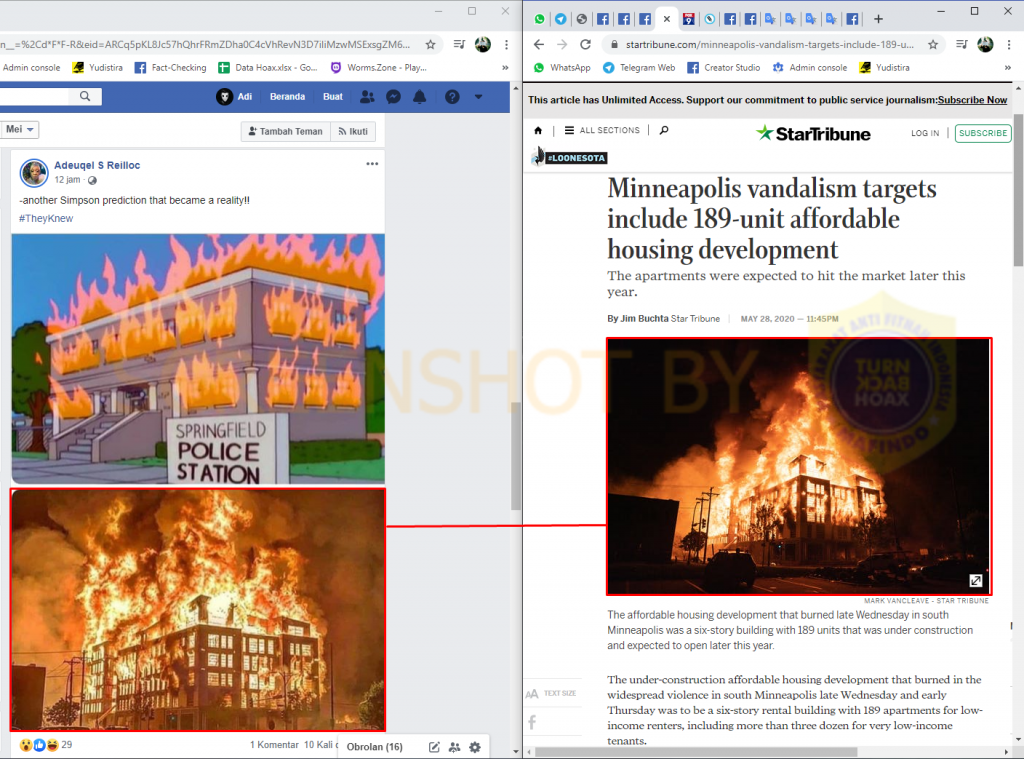Click the green SUBSCRIBE button
The width and height of the screenshot is (1024, 759).
pos(982,133)
